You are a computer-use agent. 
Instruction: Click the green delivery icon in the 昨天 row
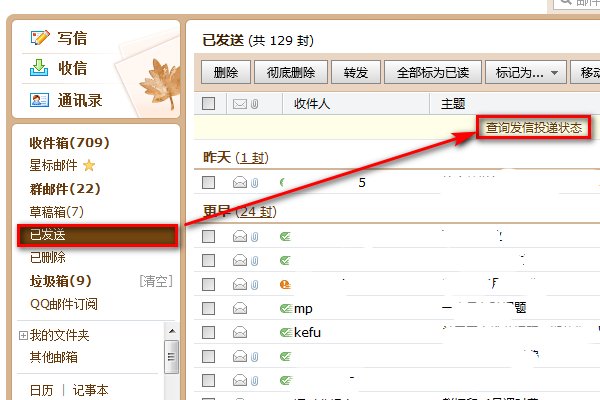pyautogui.click(x=282, y=182)
